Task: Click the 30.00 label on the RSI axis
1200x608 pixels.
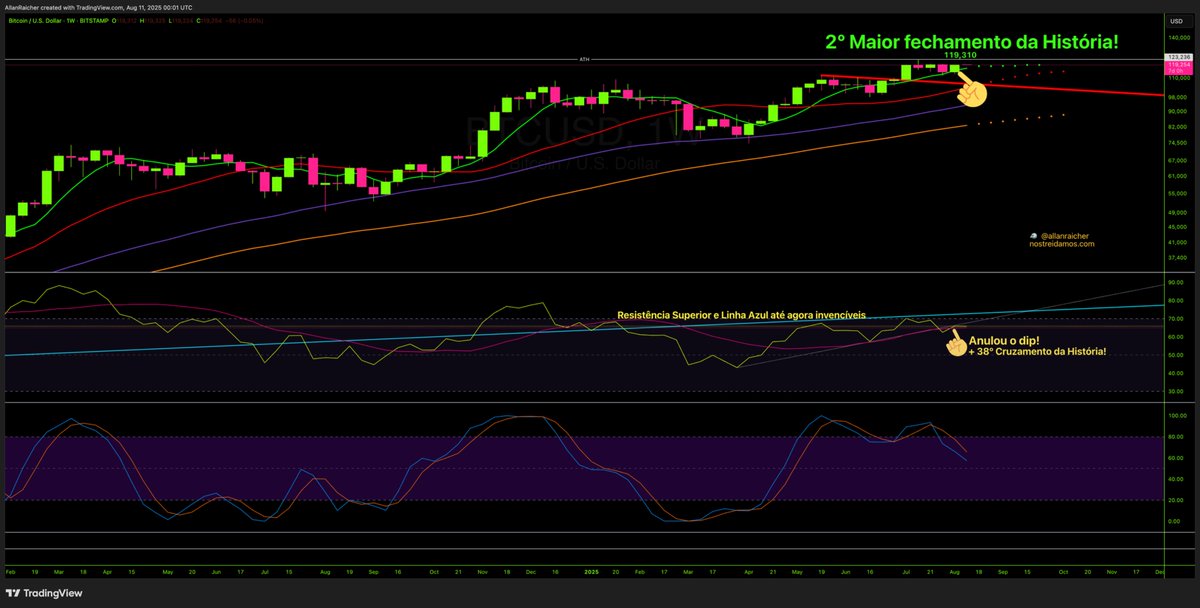Action: (1175, 391)
